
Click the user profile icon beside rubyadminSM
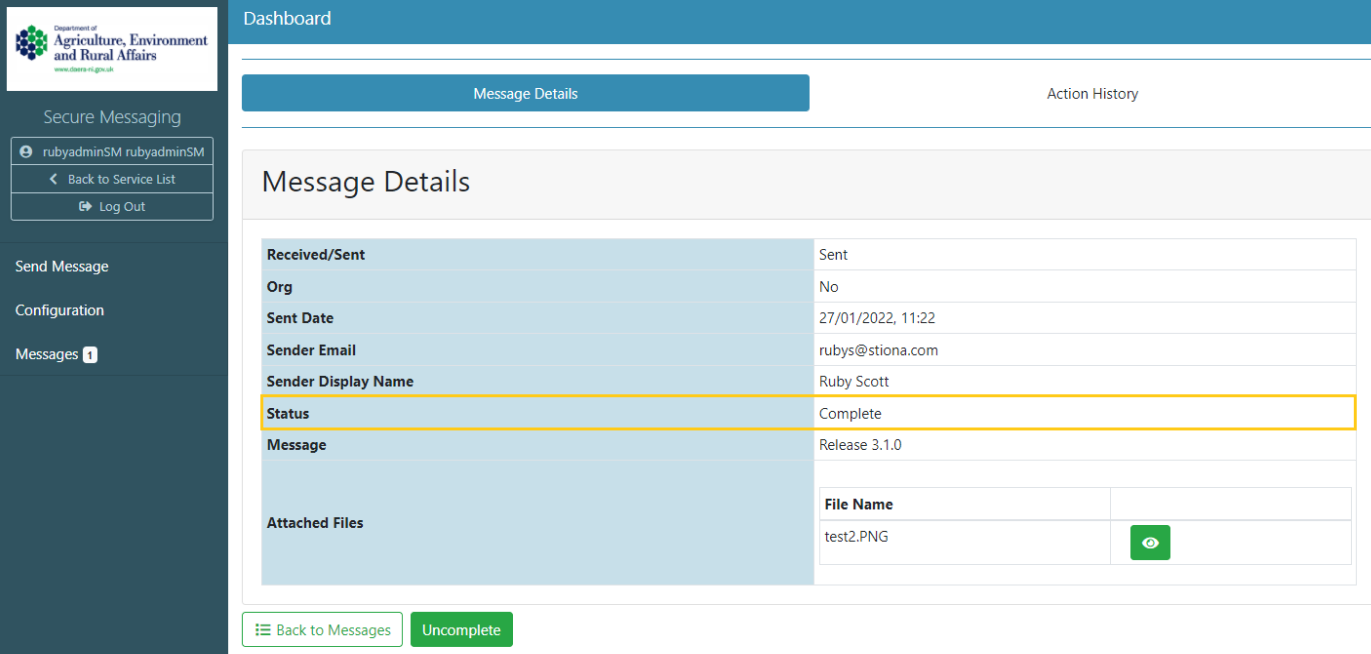point(26,152)
